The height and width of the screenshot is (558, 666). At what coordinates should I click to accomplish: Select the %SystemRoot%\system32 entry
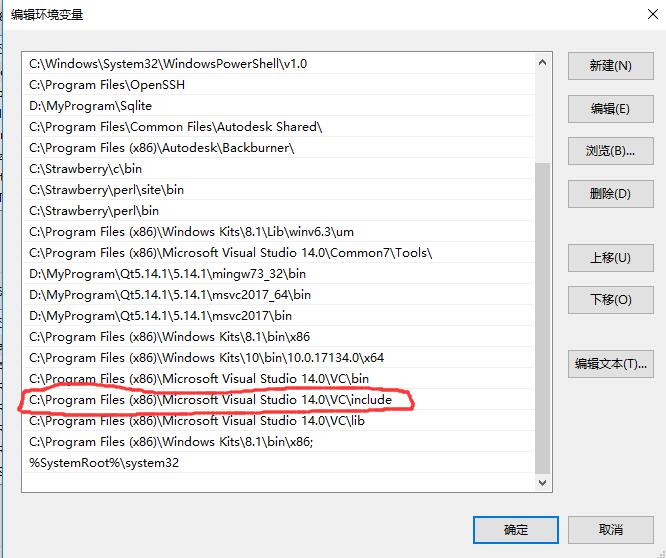point(279,463)
